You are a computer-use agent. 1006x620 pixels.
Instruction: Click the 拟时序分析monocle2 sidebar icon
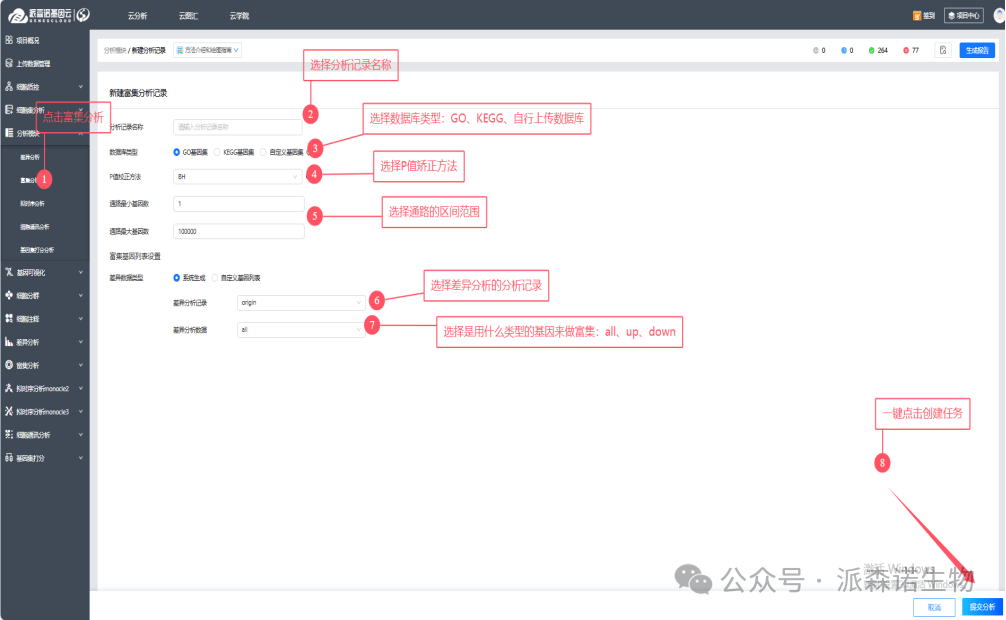click(9, 388)
